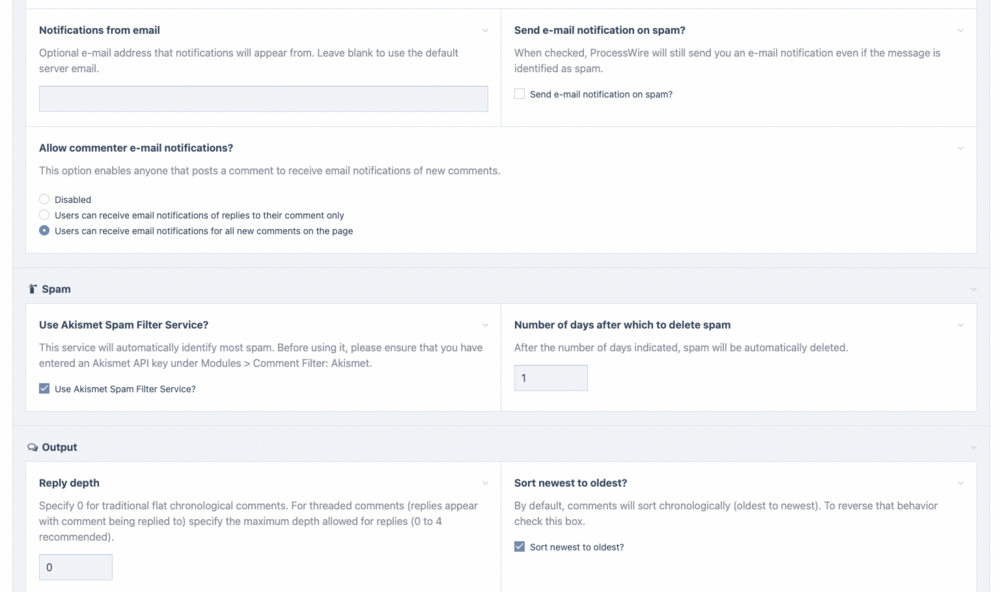This screenshot has height=592, width=1000.
Task: Select replies to their comment only option
Action: (44, 215)
